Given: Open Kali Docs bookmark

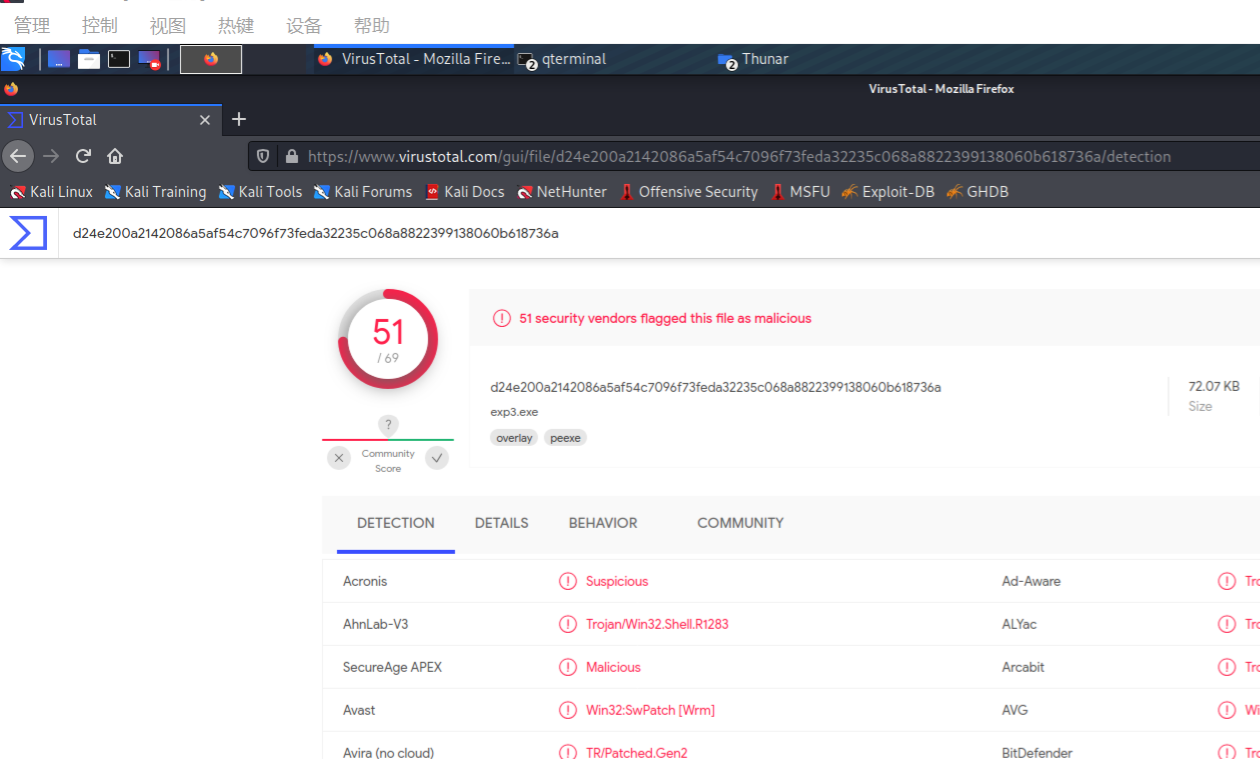Looking at the screenshot, I should pyautogui.click(x=464, y=192).
